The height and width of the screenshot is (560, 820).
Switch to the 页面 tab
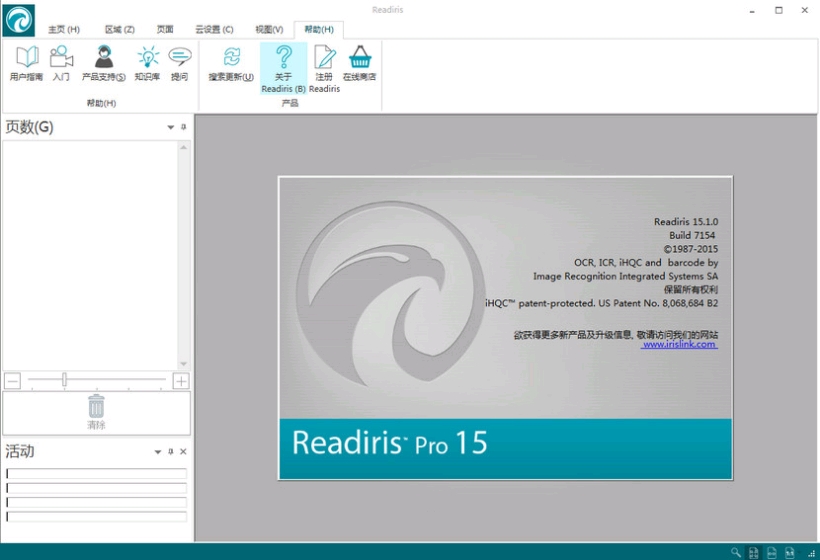(165, 29)
